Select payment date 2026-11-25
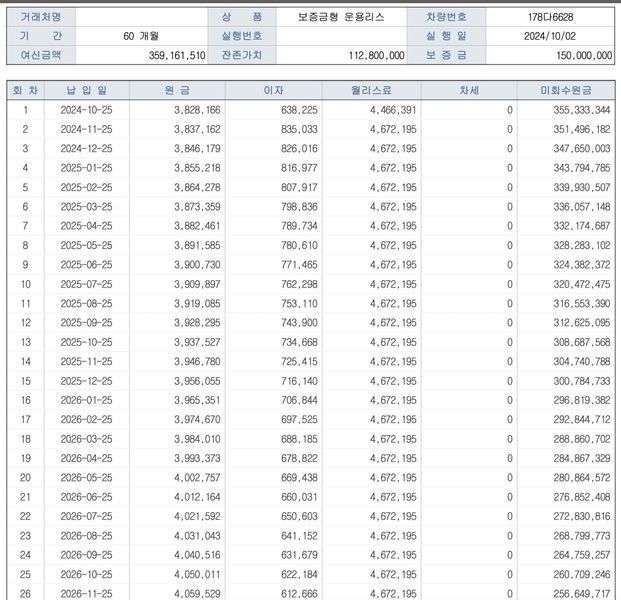621x600 pixels. tap(86, 594)
